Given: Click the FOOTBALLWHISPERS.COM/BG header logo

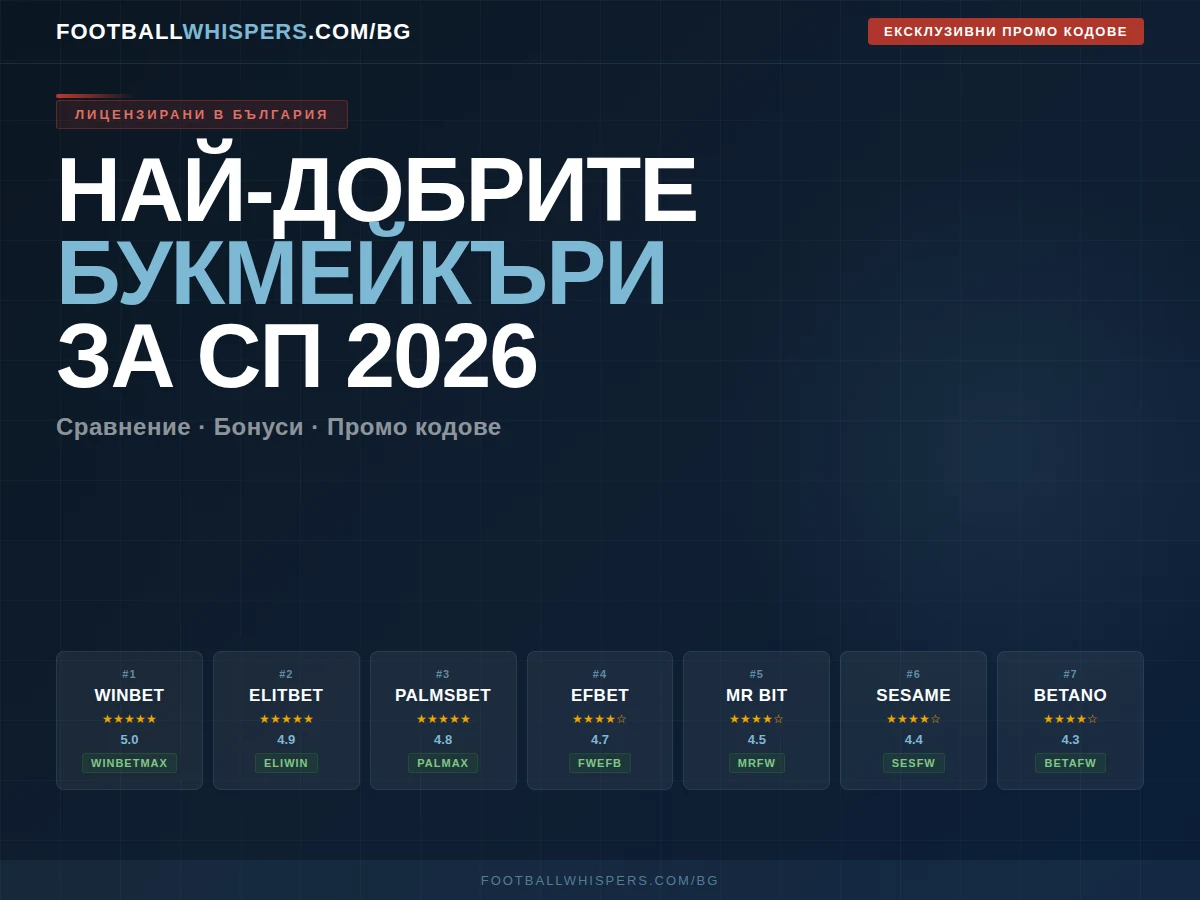Looking at the screenshot, I should (x=233, y=32).
